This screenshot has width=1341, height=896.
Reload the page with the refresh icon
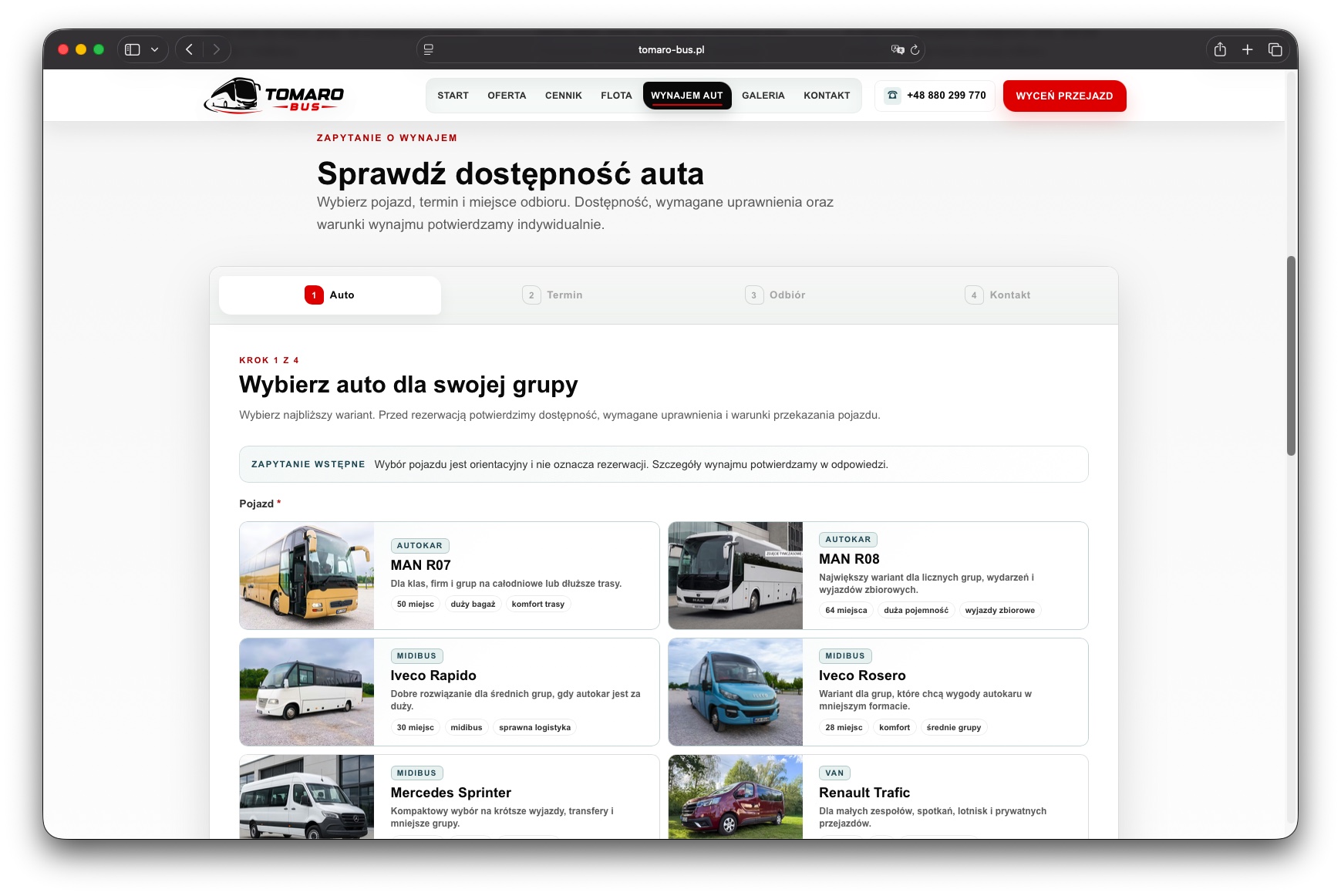(x=915, y=49)
